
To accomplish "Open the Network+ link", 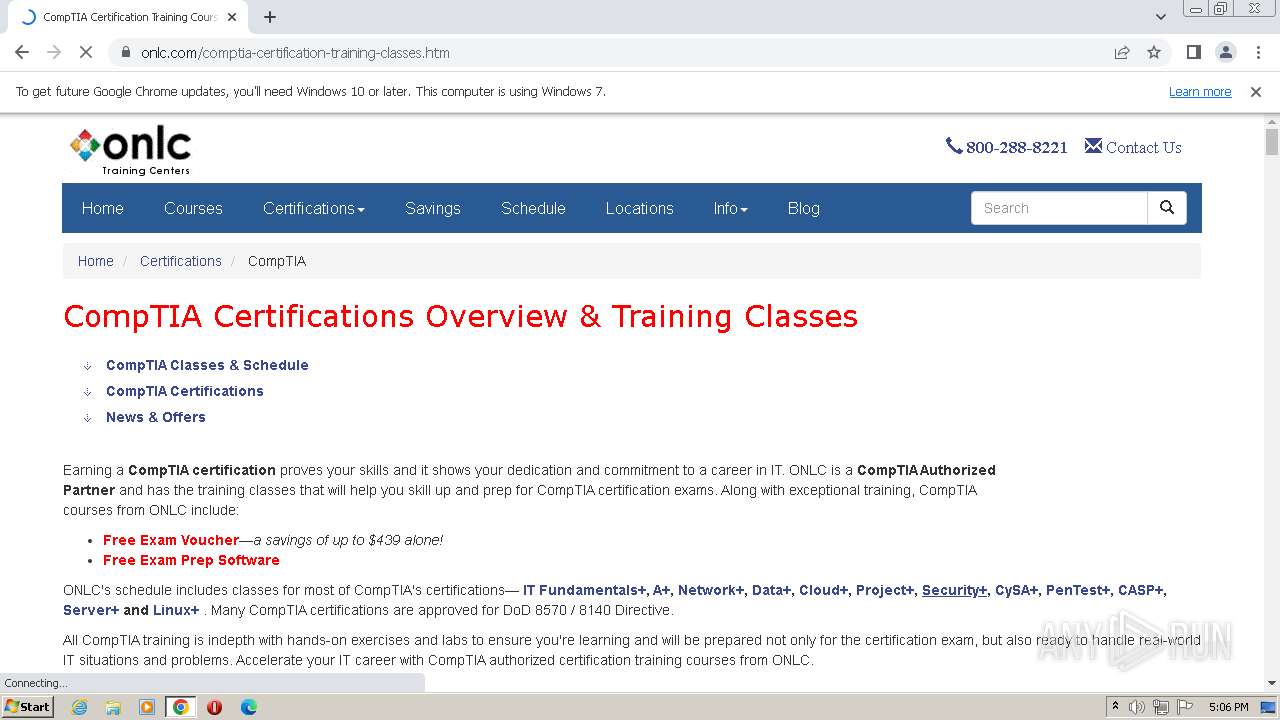I will [711, 590].
